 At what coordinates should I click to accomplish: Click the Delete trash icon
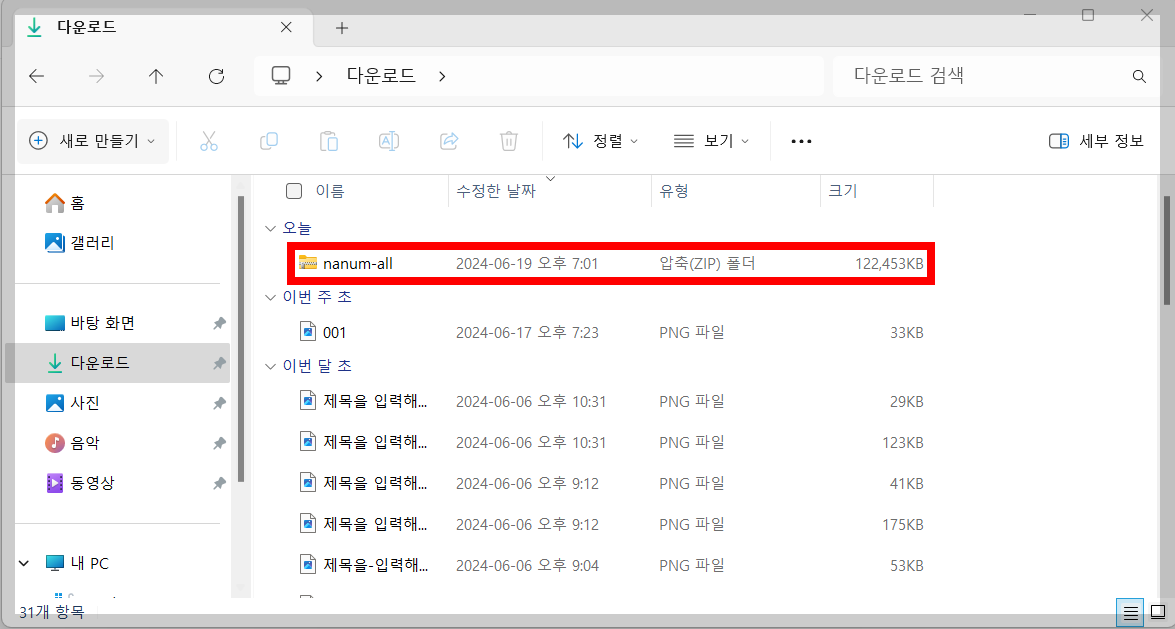pos(508,141)
